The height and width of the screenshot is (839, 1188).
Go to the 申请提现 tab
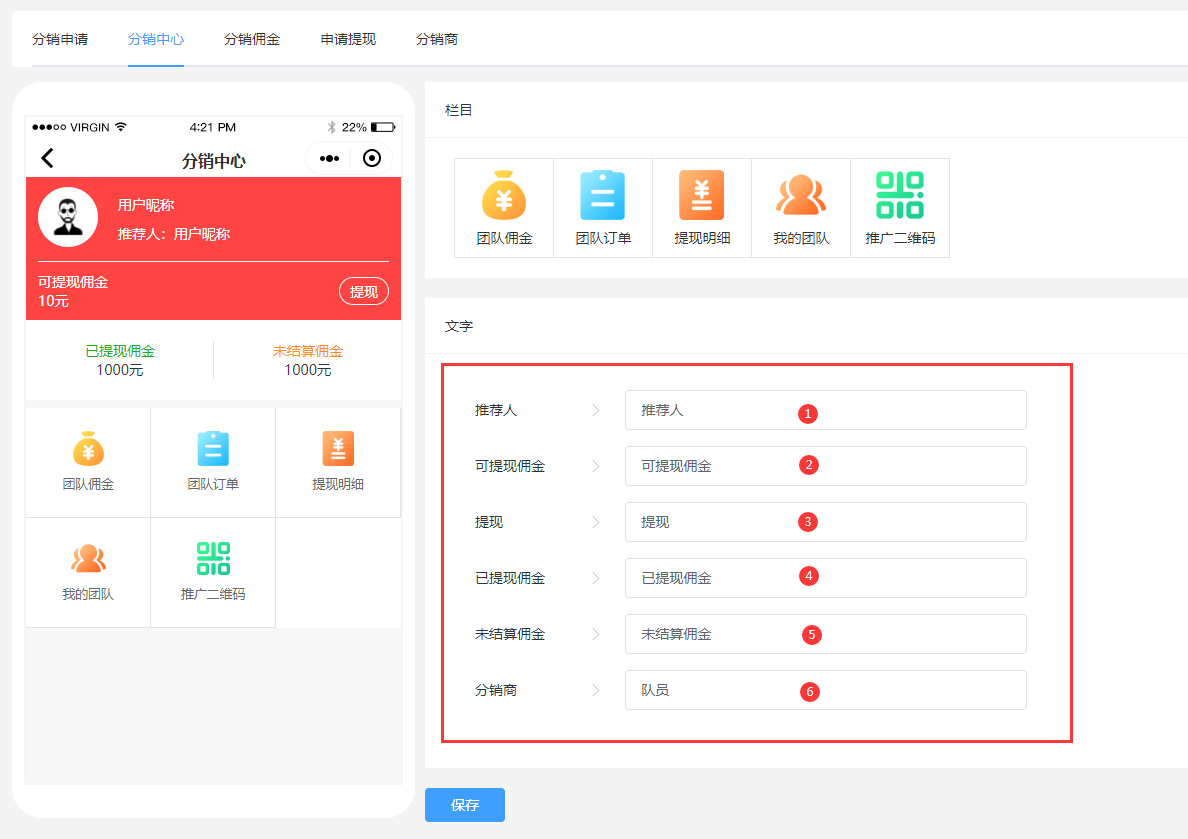click(x=349, y=39)
